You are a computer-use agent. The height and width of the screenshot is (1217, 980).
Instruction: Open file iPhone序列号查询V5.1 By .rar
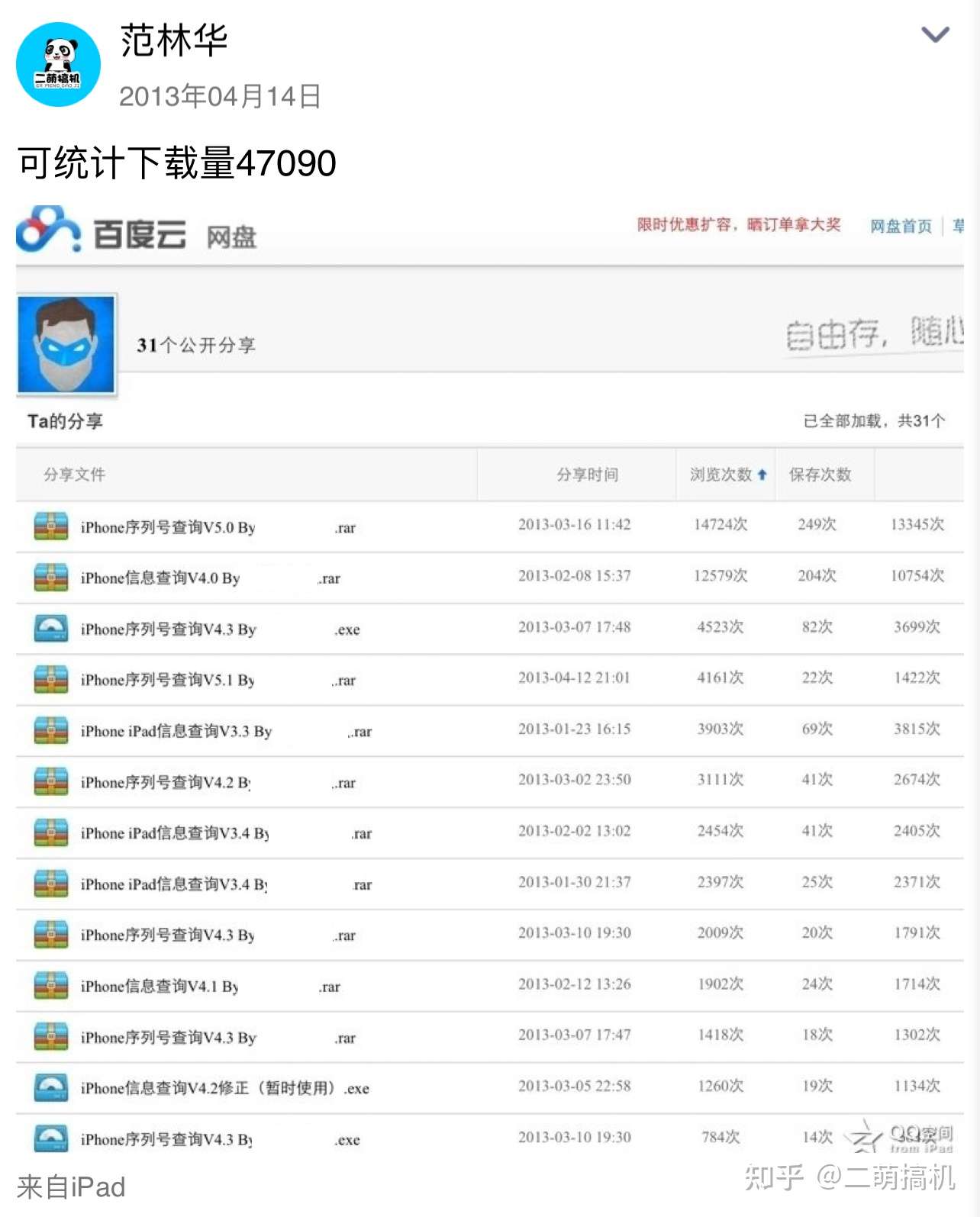click(218, 680)
